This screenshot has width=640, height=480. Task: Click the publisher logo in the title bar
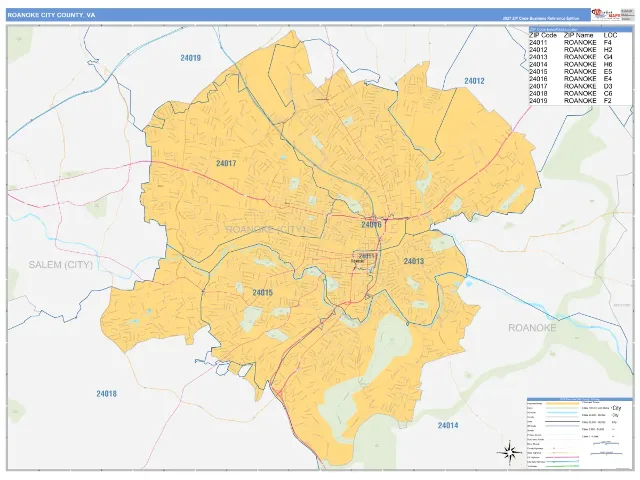[x=605, y=15]
